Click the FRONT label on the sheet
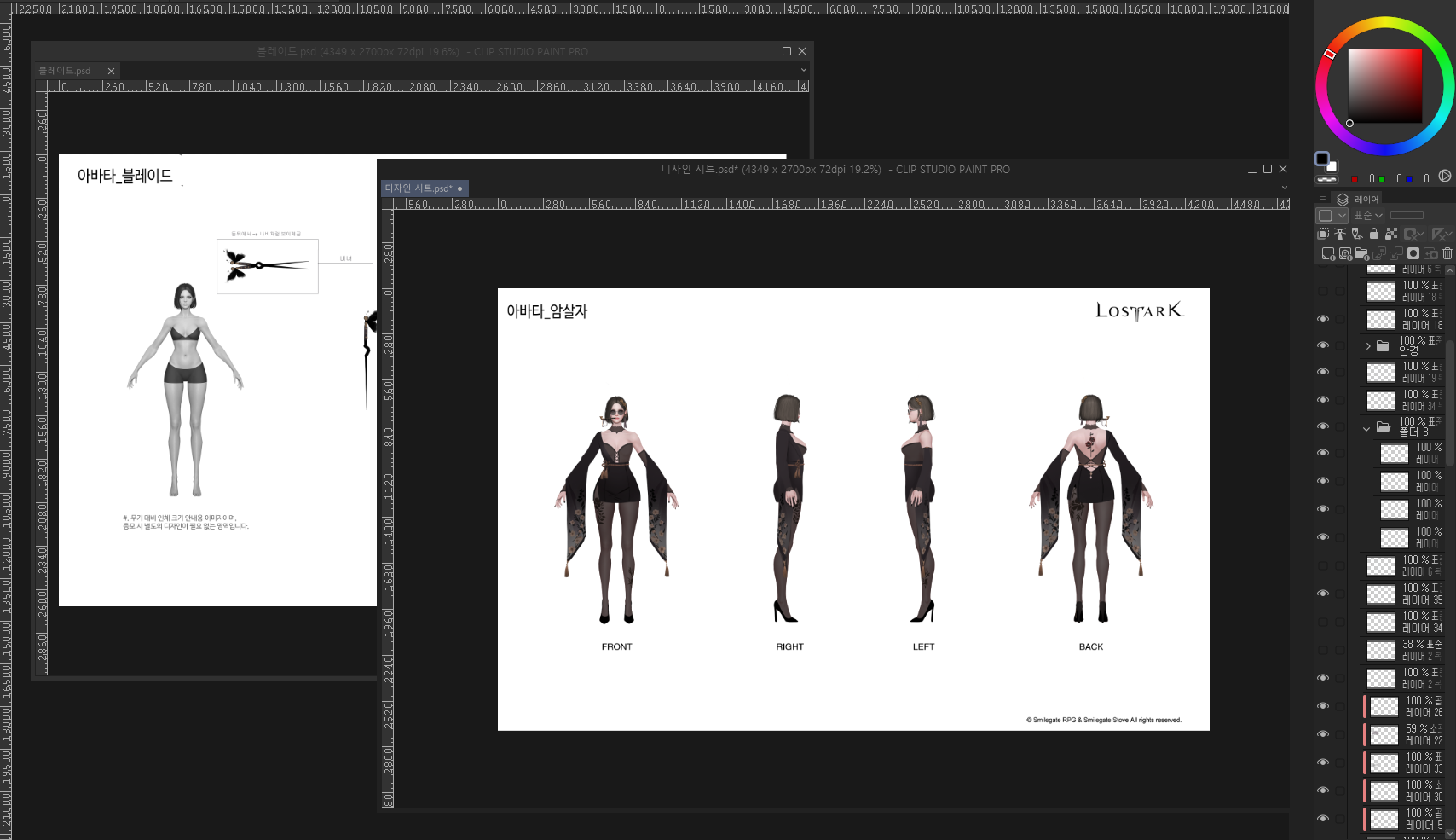The height and width of the screenshot is (840, 1456). (617, 646)
